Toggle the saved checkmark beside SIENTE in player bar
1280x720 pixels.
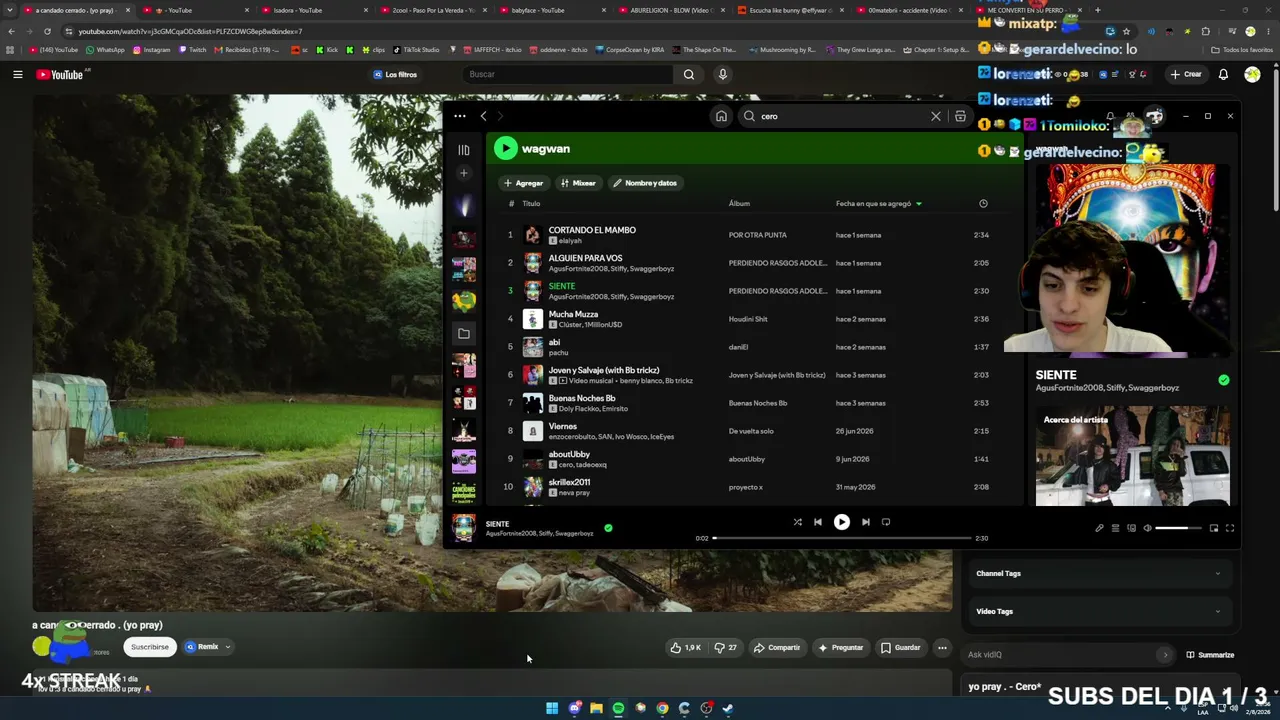click(x=608, y=528)
